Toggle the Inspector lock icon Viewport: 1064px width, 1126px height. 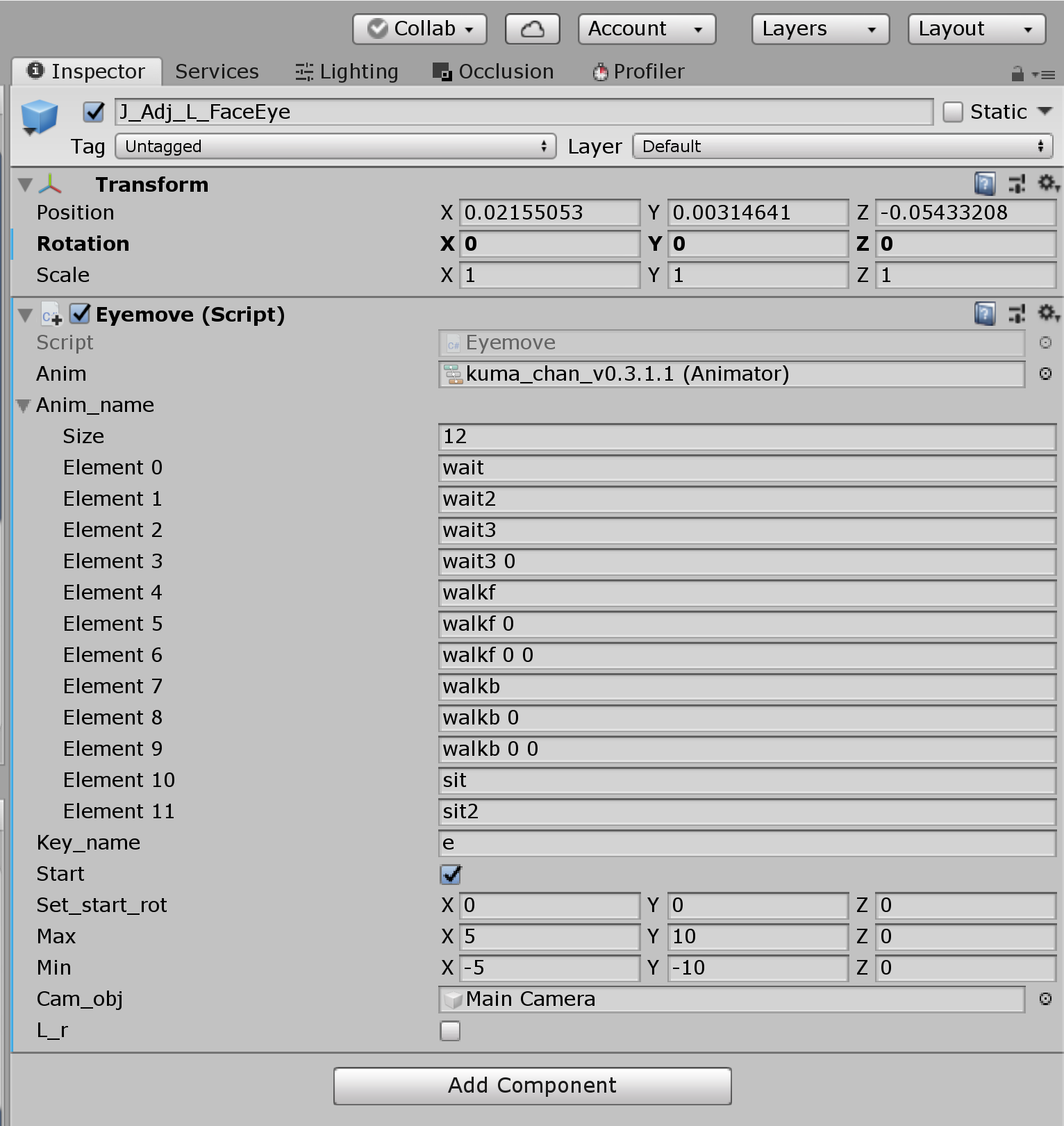[1017, 74]
